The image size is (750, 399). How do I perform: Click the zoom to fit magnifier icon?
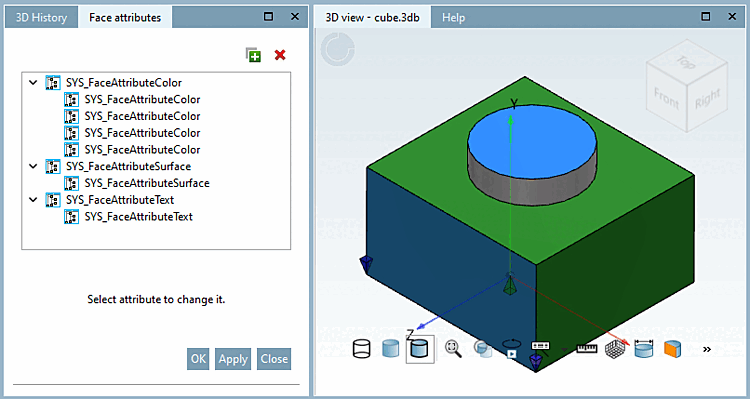tap(453, 349)
